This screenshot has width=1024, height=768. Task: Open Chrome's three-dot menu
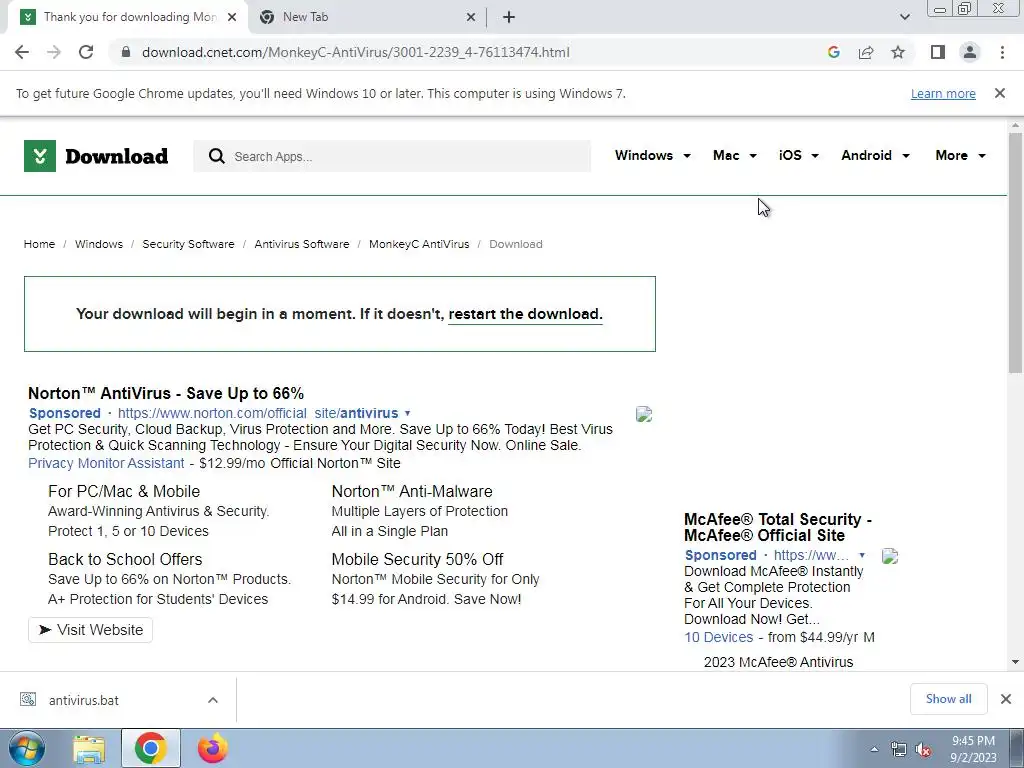pos(1002,52)
